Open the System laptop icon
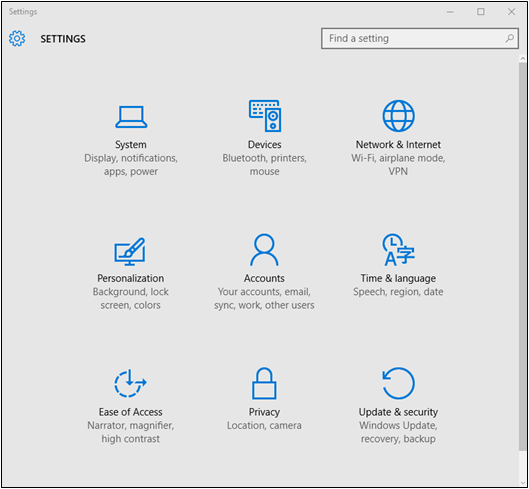 (131, 117)
